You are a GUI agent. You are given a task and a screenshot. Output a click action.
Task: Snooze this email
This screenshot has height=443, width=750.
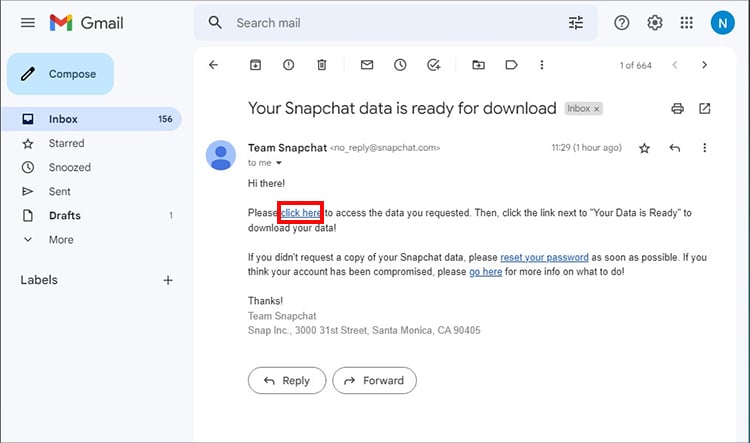[400, 65]
